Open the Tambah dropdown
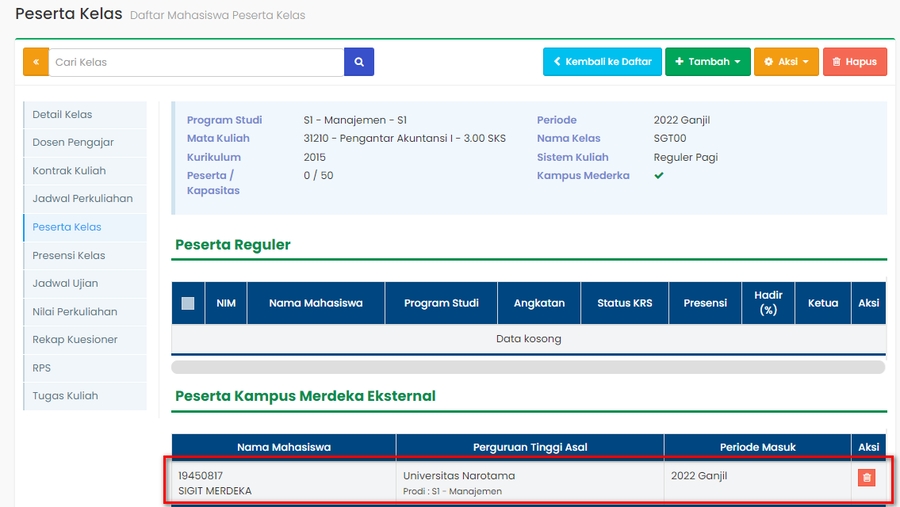This screenshot has height=507, width=900. [x=707, y=62]
